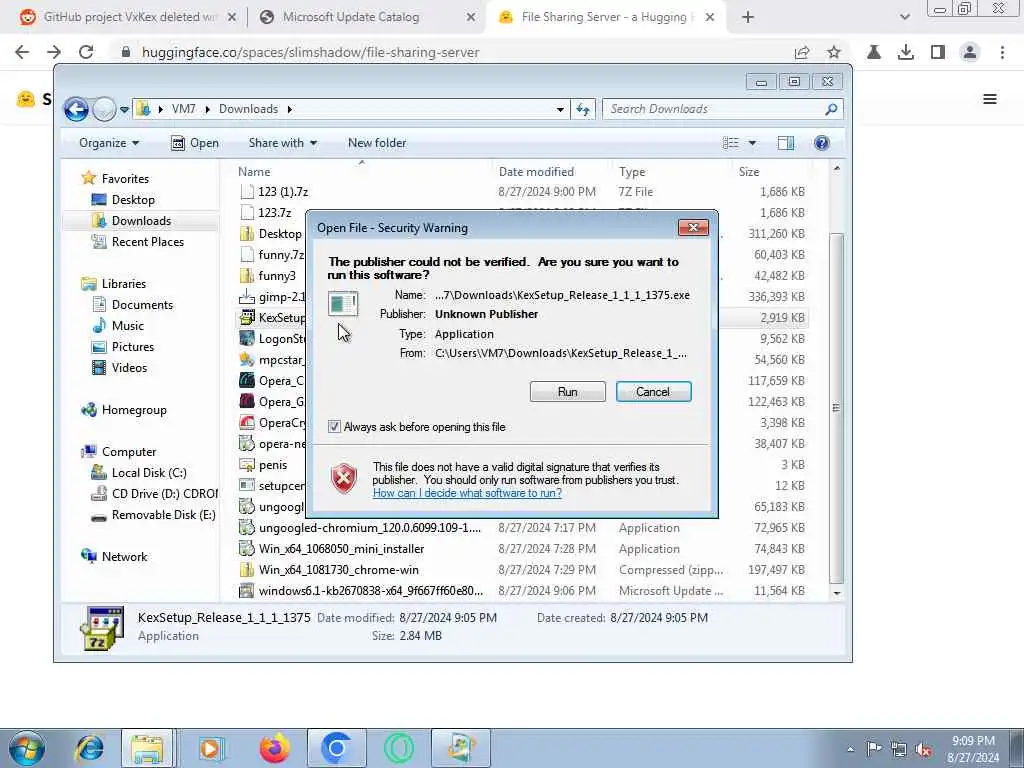This screenshot has height=768, width=1024.
Task: Open the browser three-dot menu
Action: (1002, 52)
